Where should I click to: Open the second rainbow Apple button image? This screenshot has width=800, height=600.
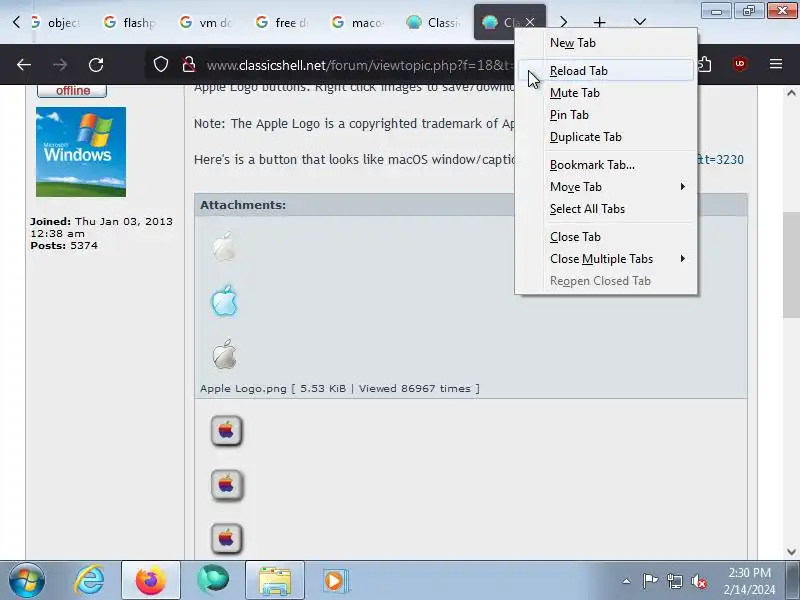pos(227,484)
